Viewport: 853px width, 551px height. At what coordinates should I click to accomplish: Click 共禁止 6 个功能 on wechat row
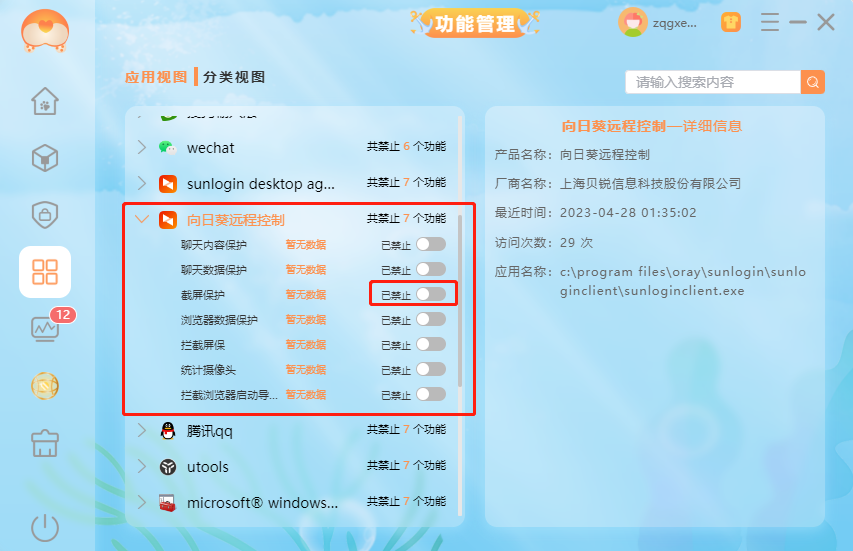point(406,146)
